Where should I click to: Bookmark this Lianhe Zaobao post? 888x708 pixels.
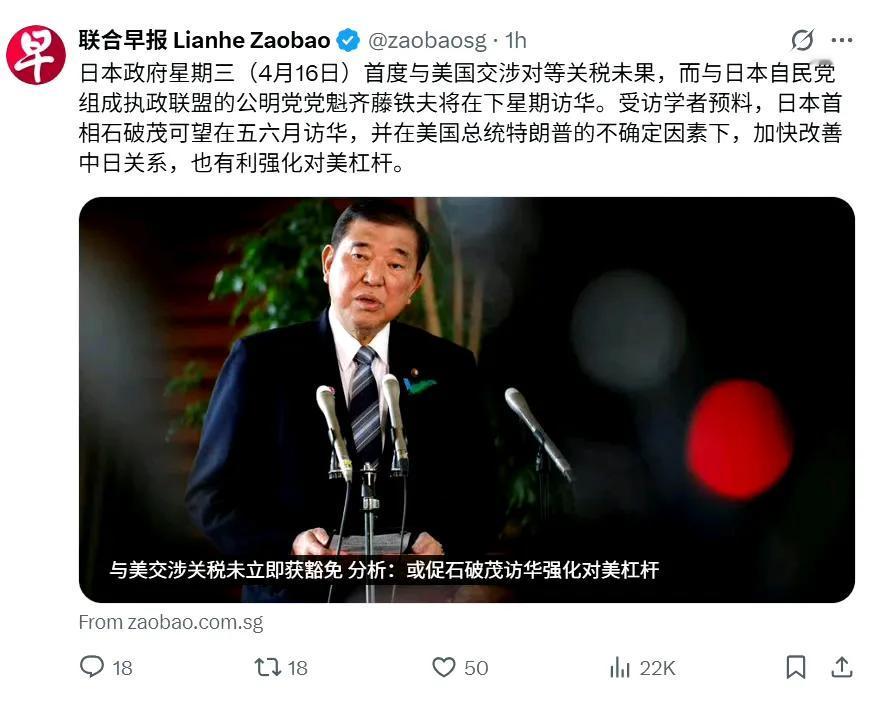point(796,667)
